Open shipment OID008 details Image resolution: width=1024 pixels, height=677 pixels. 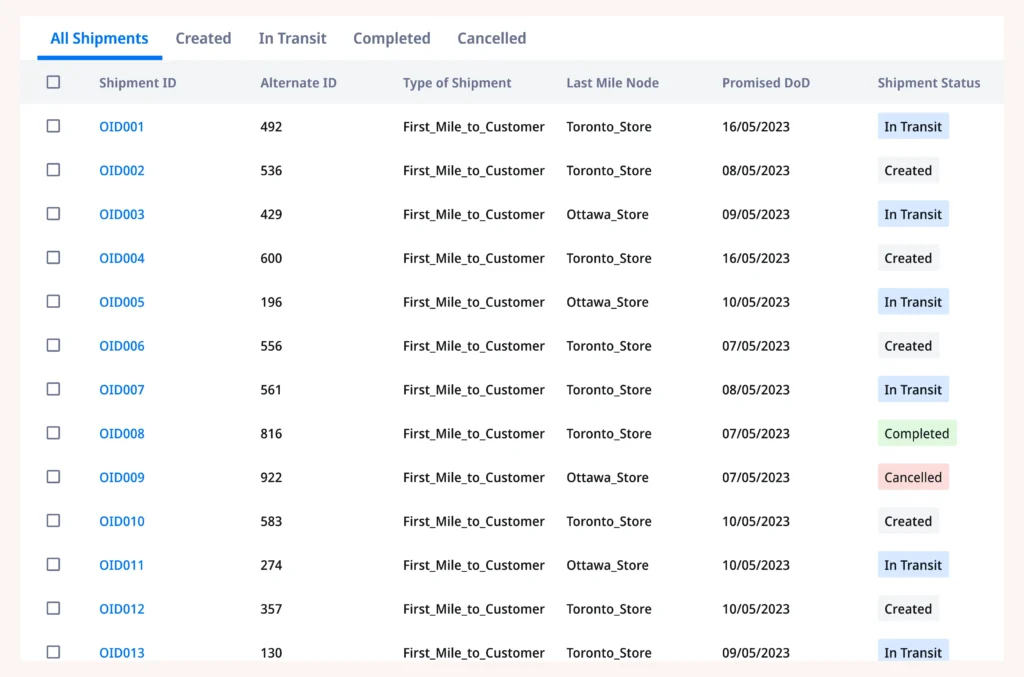121,433
